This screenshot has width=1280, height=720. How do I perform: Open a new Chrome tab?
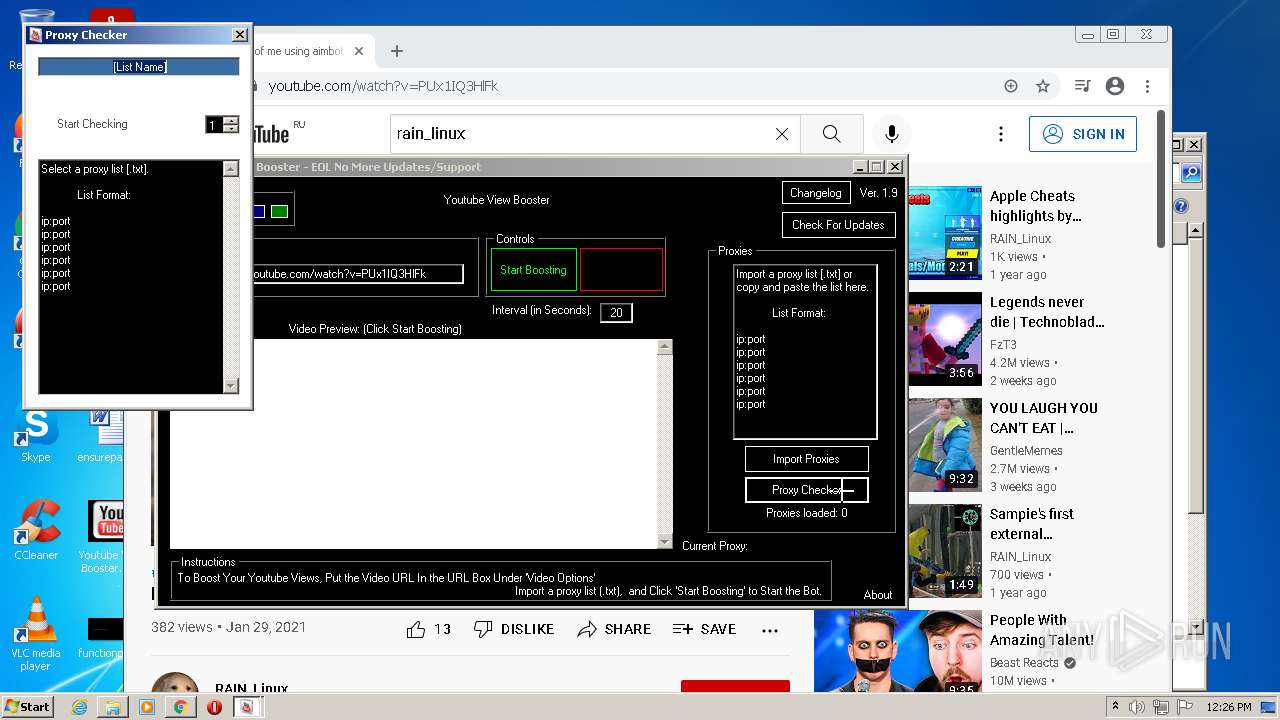click(x=397, y=51)
